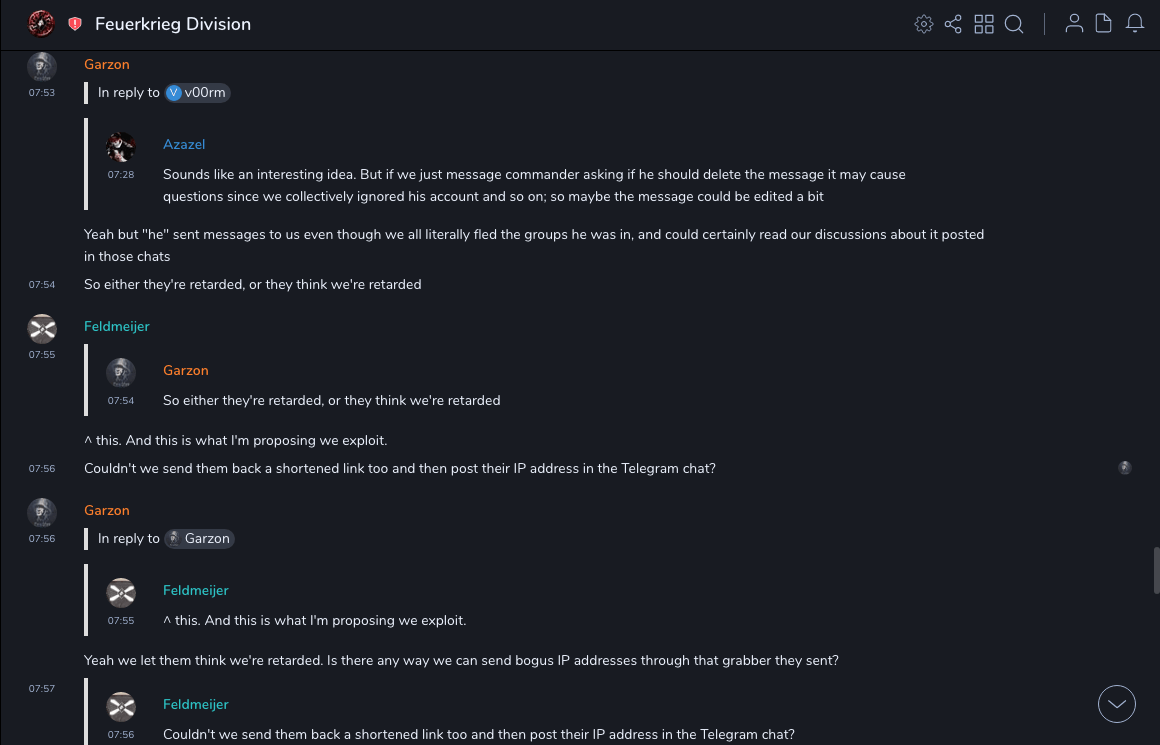Click the Garzon pill after "In reply to"
The width and height of the screenshot is (1160, 745).
(200, 539)
